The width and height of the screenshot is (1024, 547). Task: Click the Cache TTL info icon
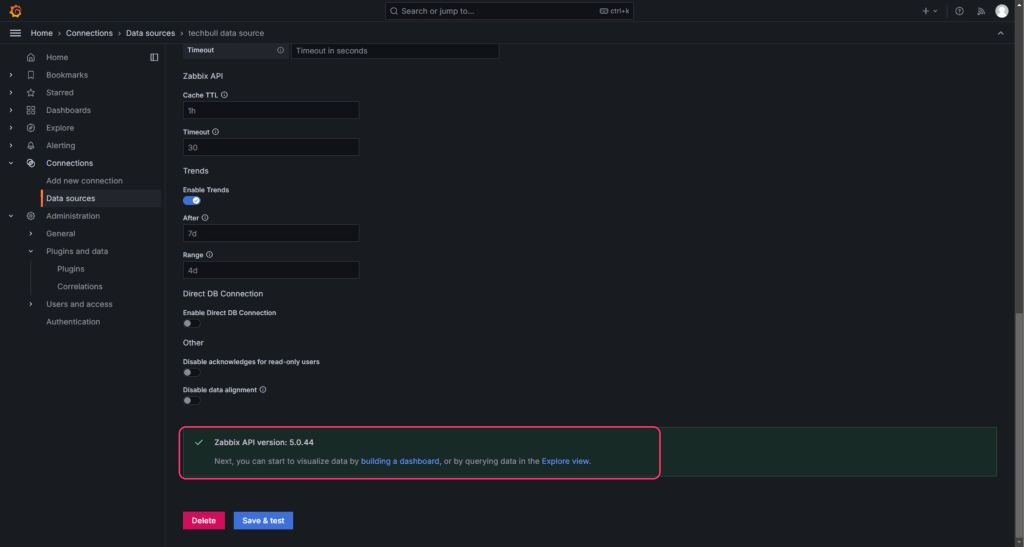click(x=224, y=95)
